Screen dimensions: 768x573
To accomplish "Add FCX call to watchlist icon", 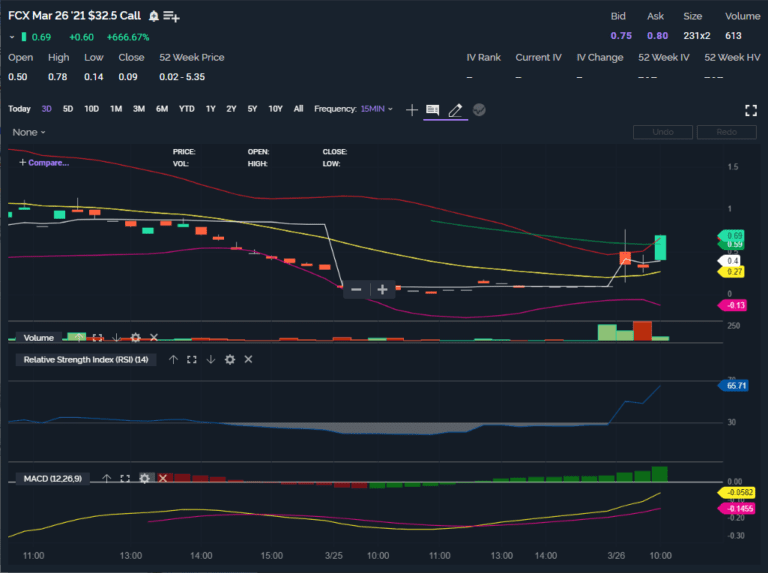I will pos(171,16).
